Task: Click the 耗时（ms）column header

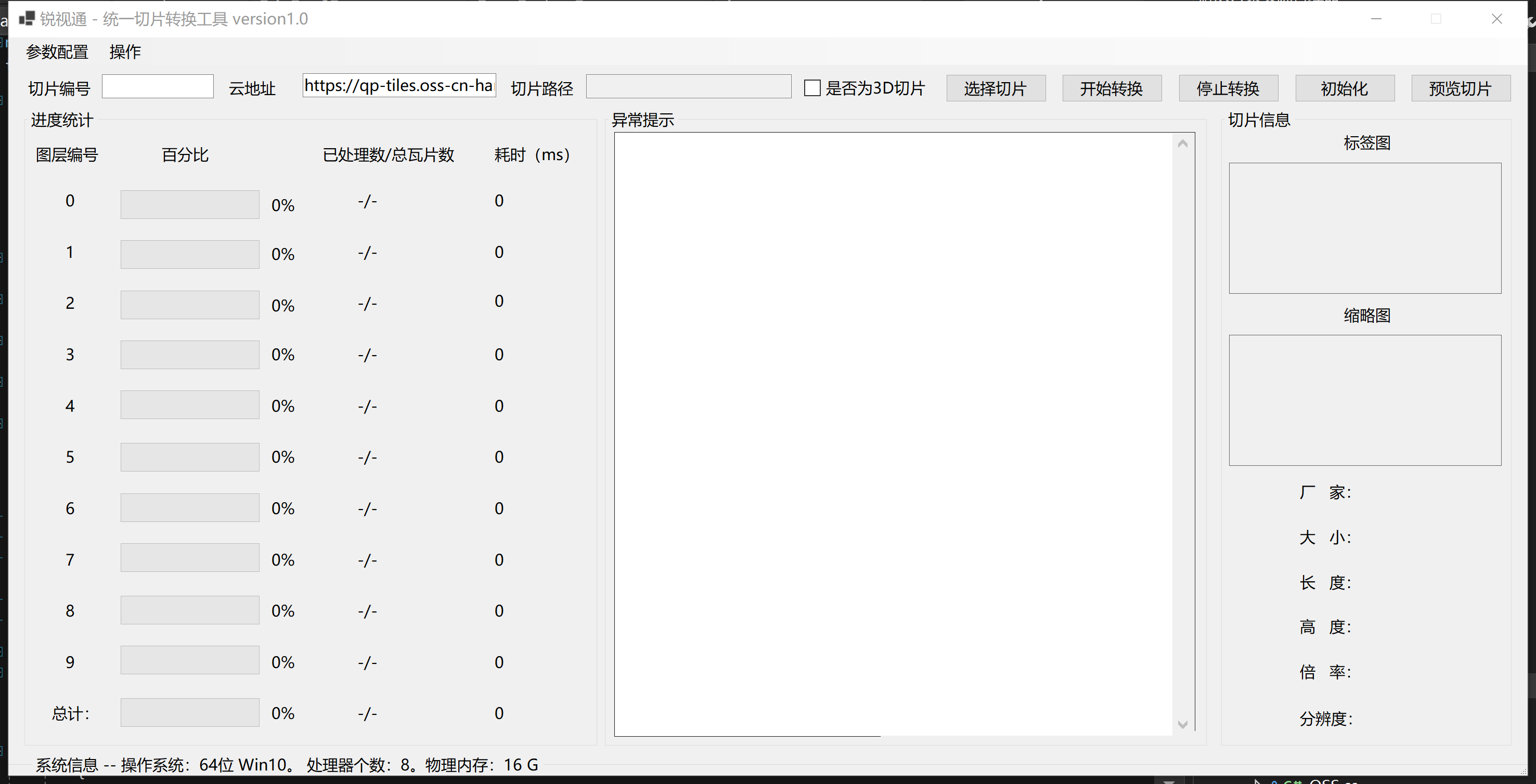Action: pos(533,155)
